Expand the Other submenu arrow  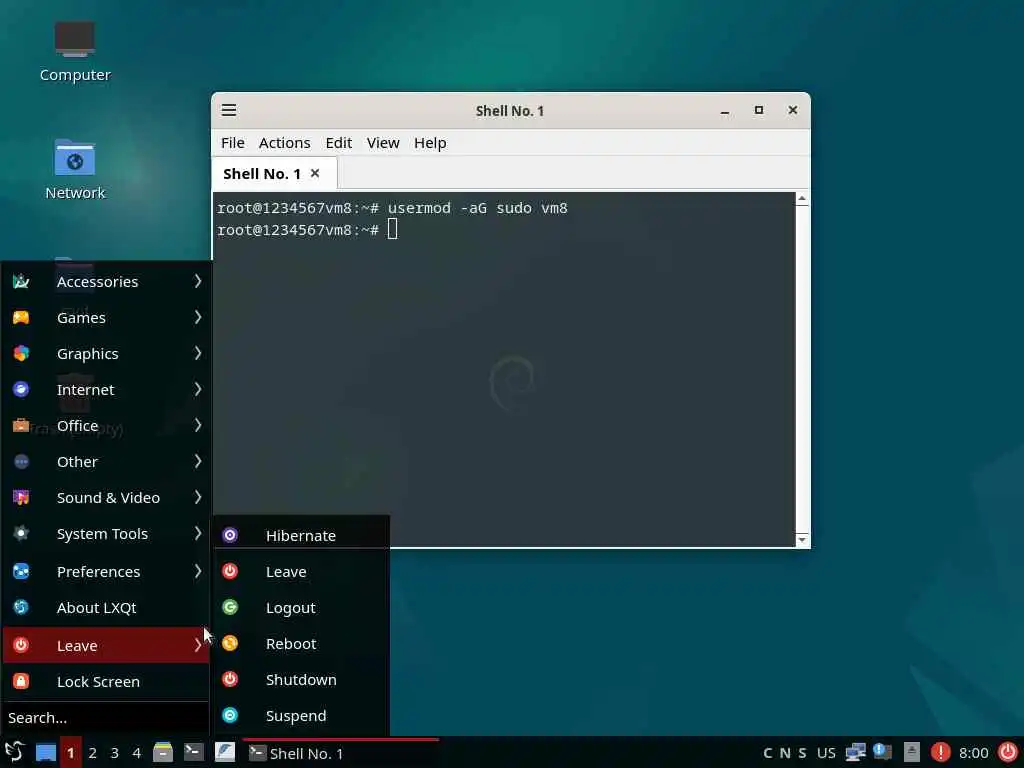click(197, 461)
